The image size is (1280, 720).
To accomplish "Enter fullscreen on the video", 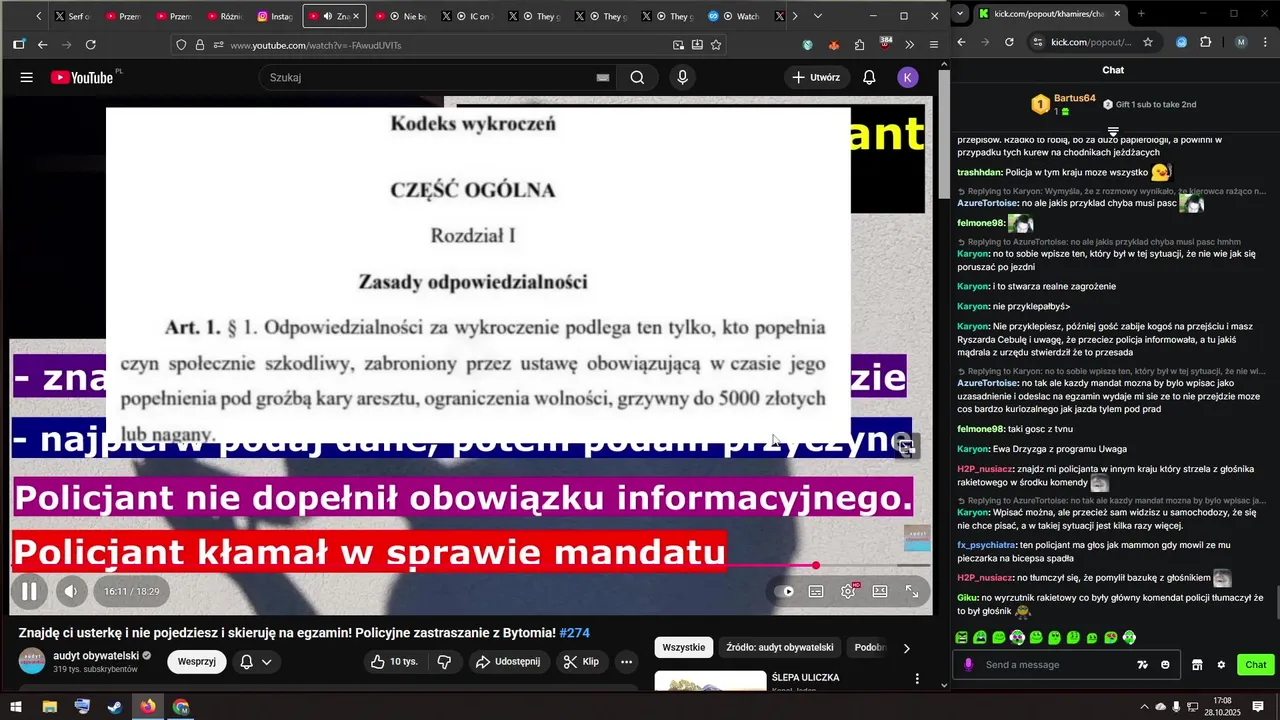I will [x=912, y=591].
